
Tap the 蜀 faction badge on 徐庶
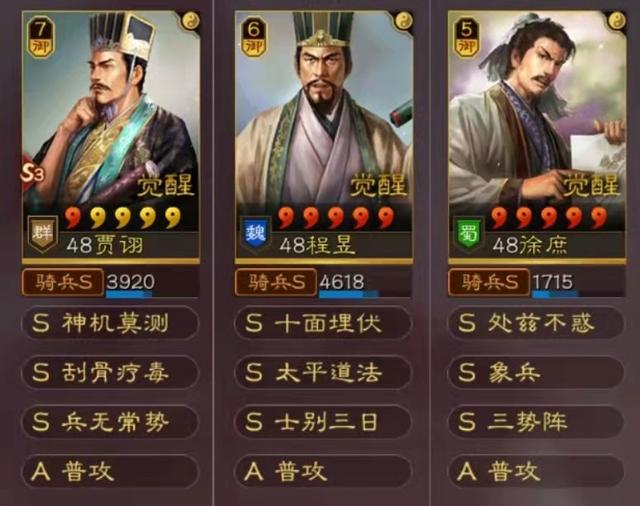(x=469, y=233)
